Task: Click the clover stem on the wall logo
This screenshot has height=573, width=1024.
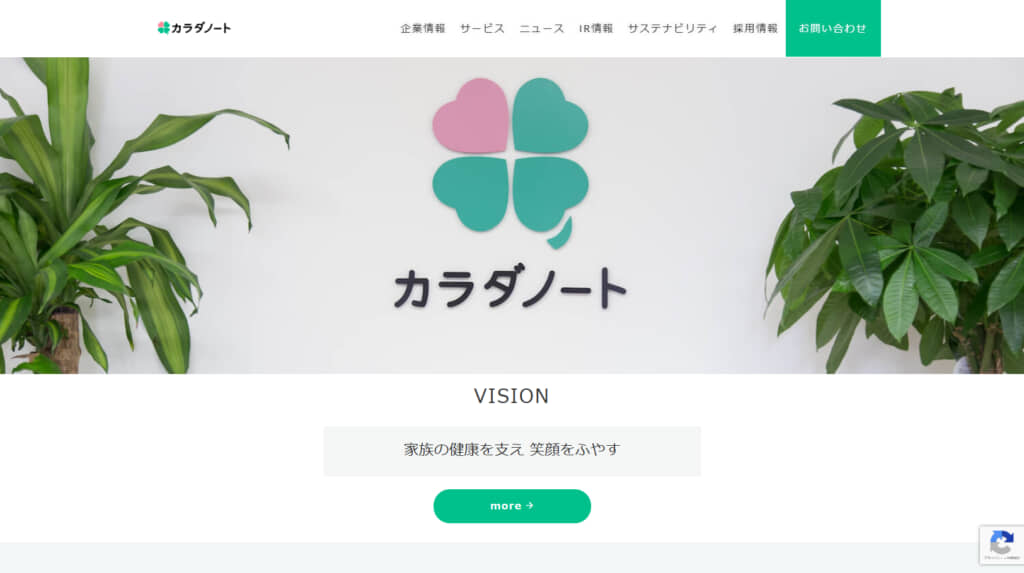Action: (561, 234)
